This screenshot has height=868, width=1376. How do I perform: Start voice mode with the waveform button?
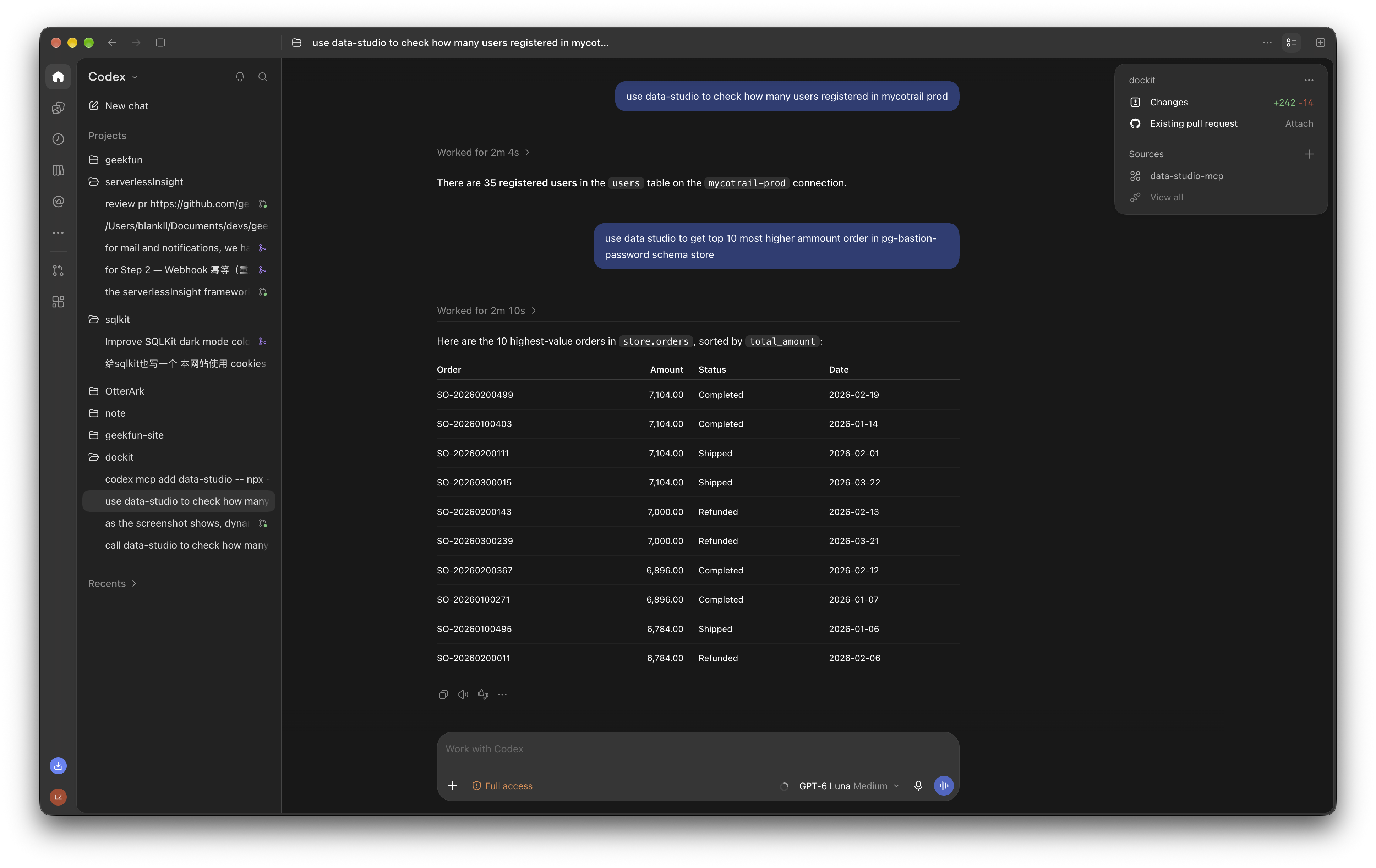tap(944, 786)
